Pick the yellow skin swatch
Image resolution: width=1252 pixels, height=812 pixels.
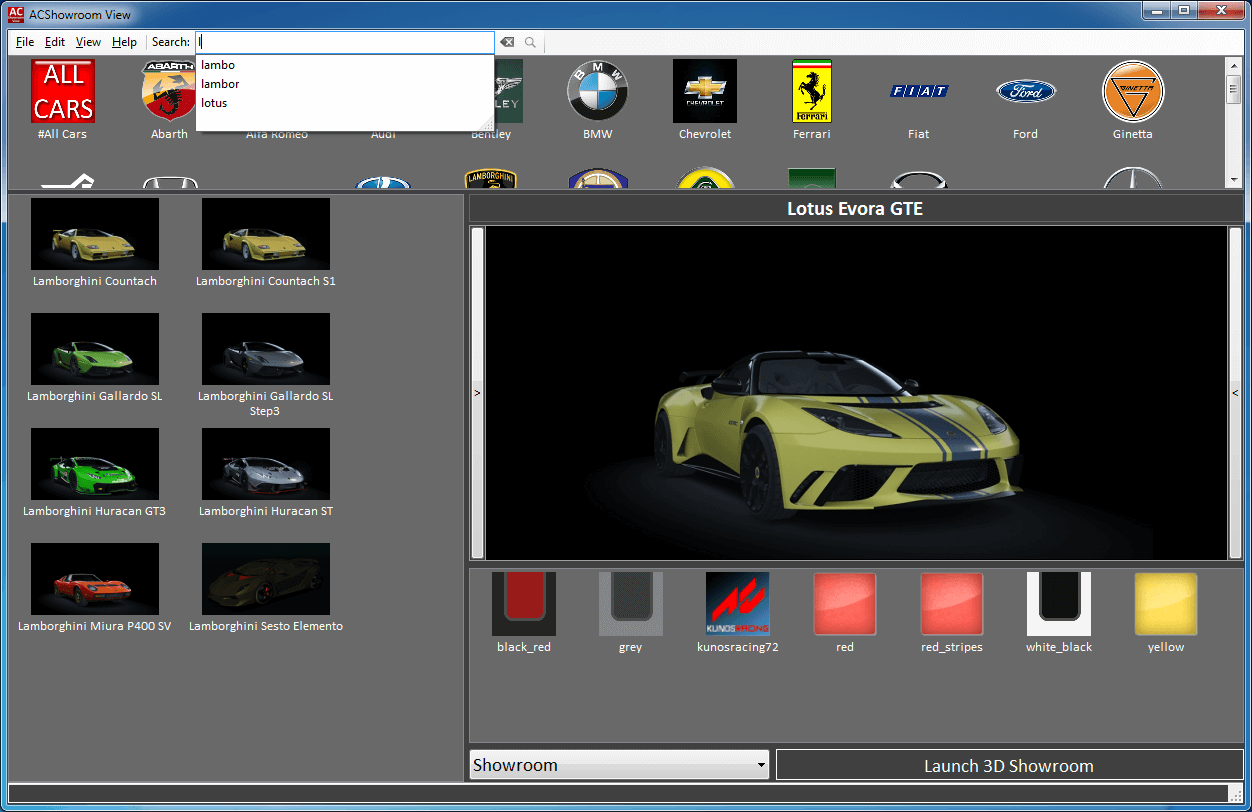click(x=1166, y=604)
